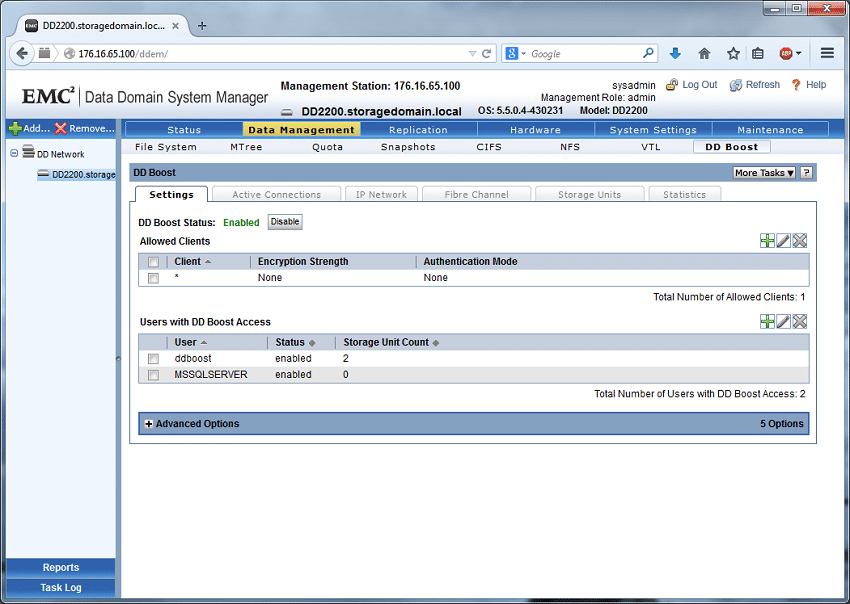Open the Task Log panel button
Image resolution: width=850 pixels, height=604 pixels.
click(61, 588)
